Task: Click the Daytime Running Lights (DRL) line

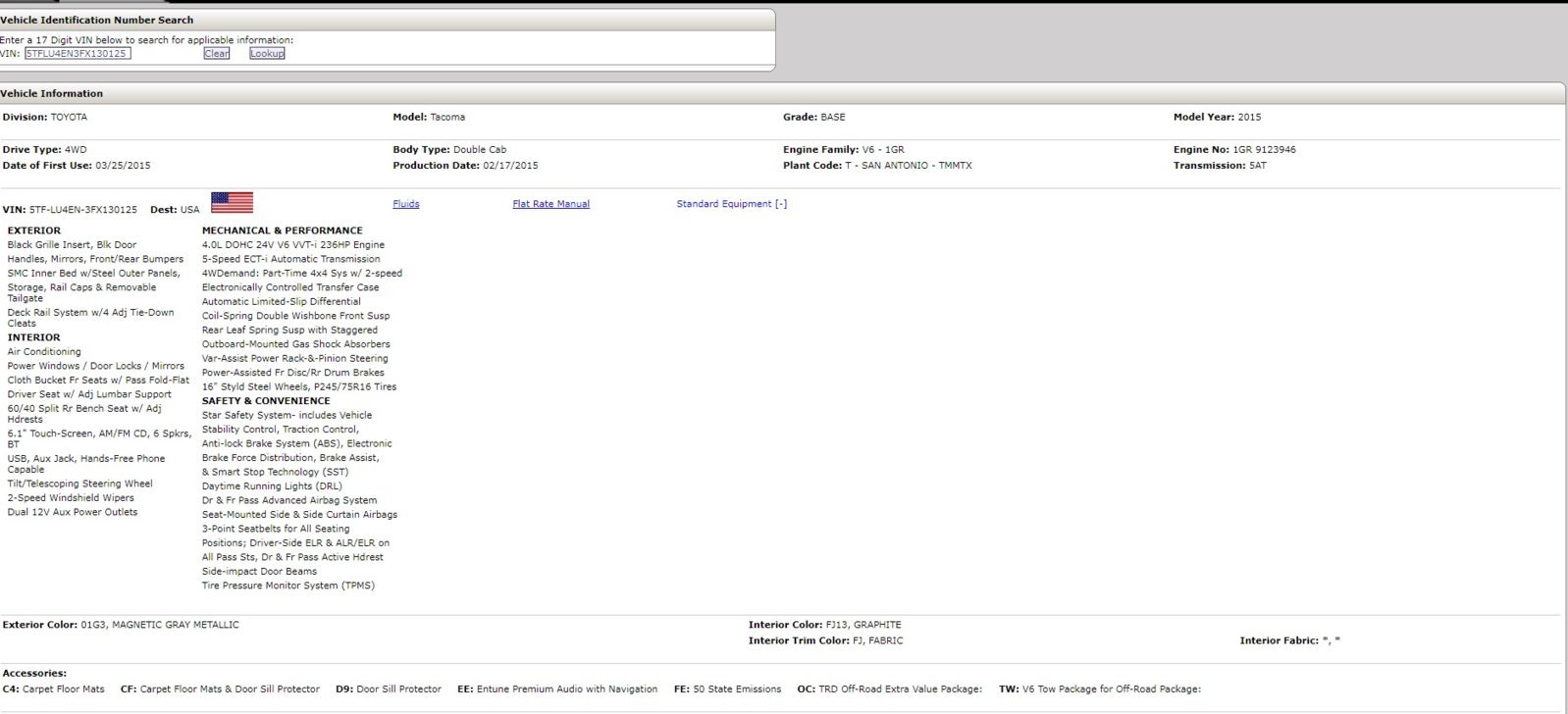Action: (x=272, y=486)
